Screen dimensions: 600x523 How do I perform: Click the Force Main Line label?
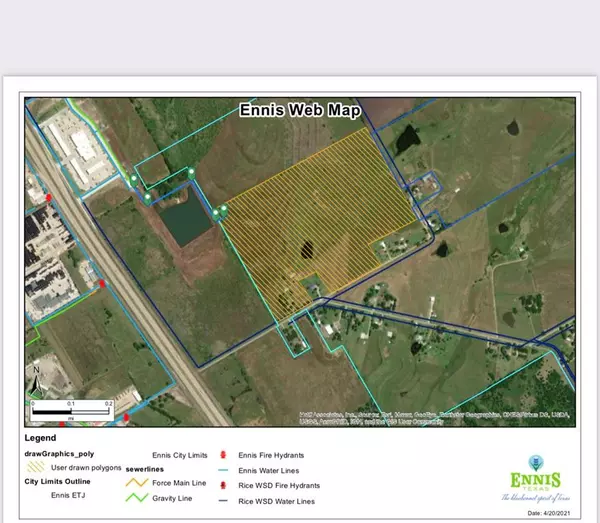point(179,483)
